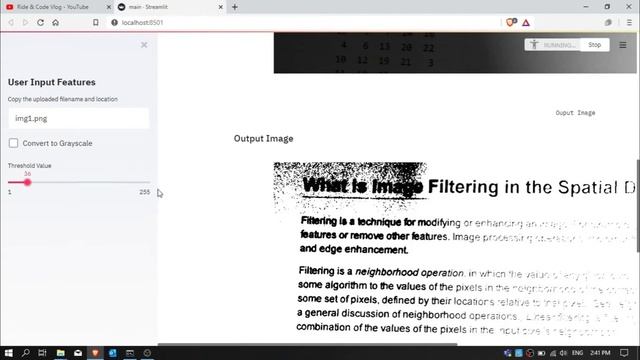Click the Threshold Value label

(29, 166)
